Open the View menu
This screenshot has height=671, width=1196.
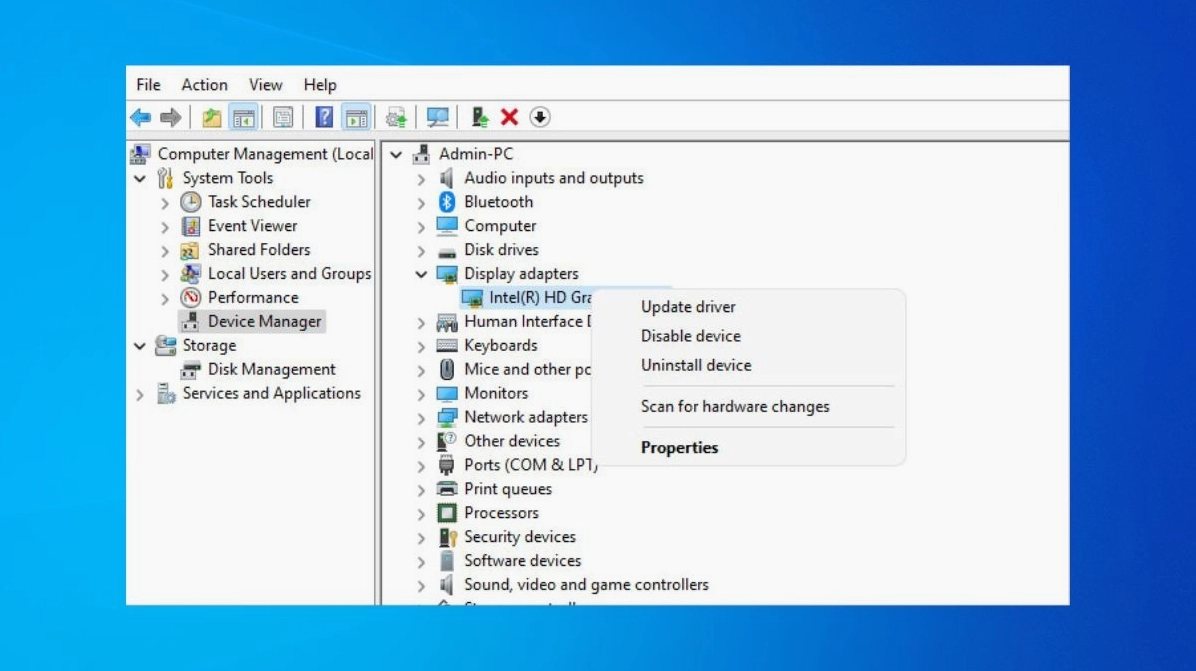(x=265, y=85)
